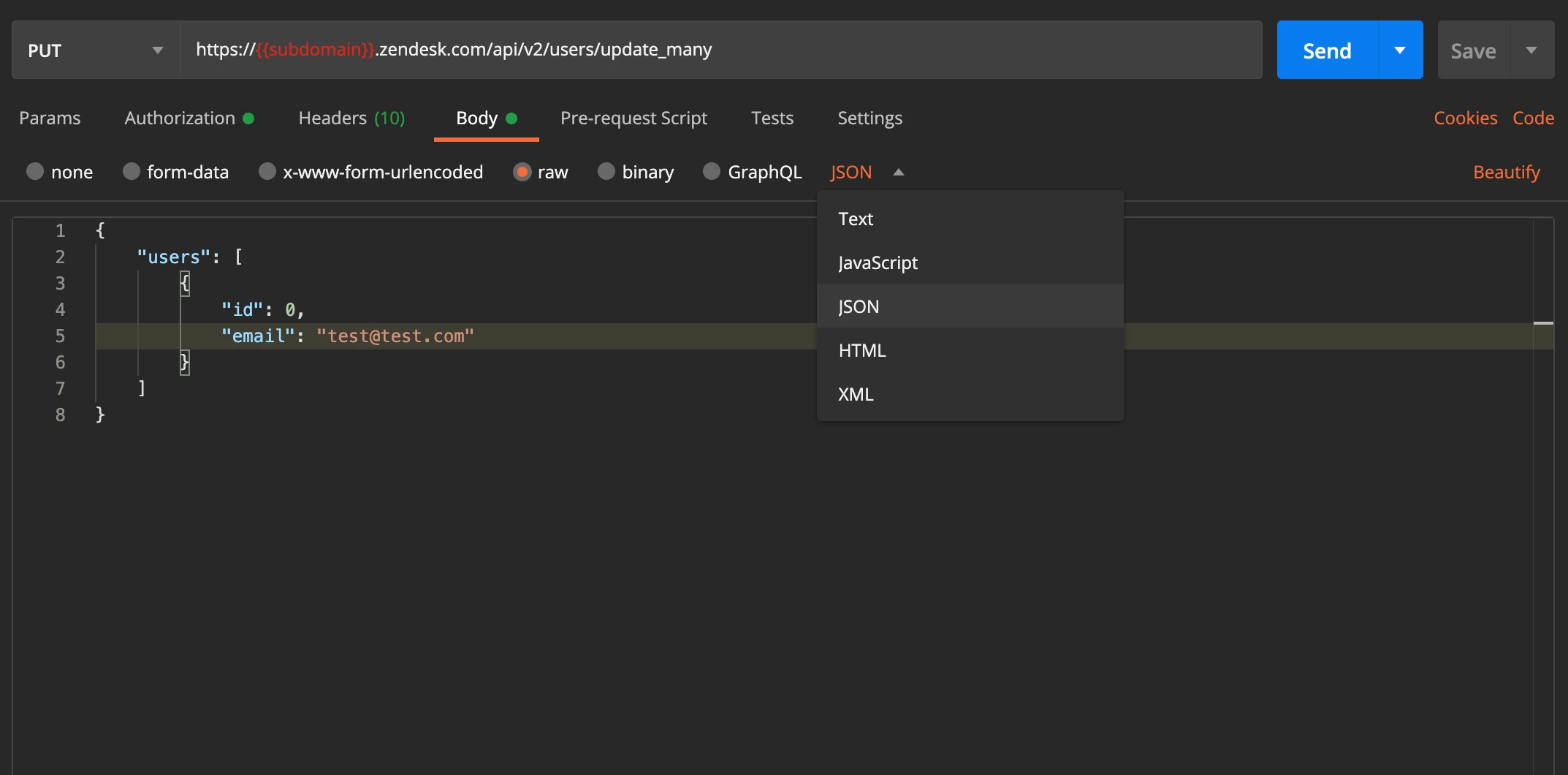Open the Save options dropdown arrow
This screenshot has width=1568, height=775.
click(x=1531, y=50)
